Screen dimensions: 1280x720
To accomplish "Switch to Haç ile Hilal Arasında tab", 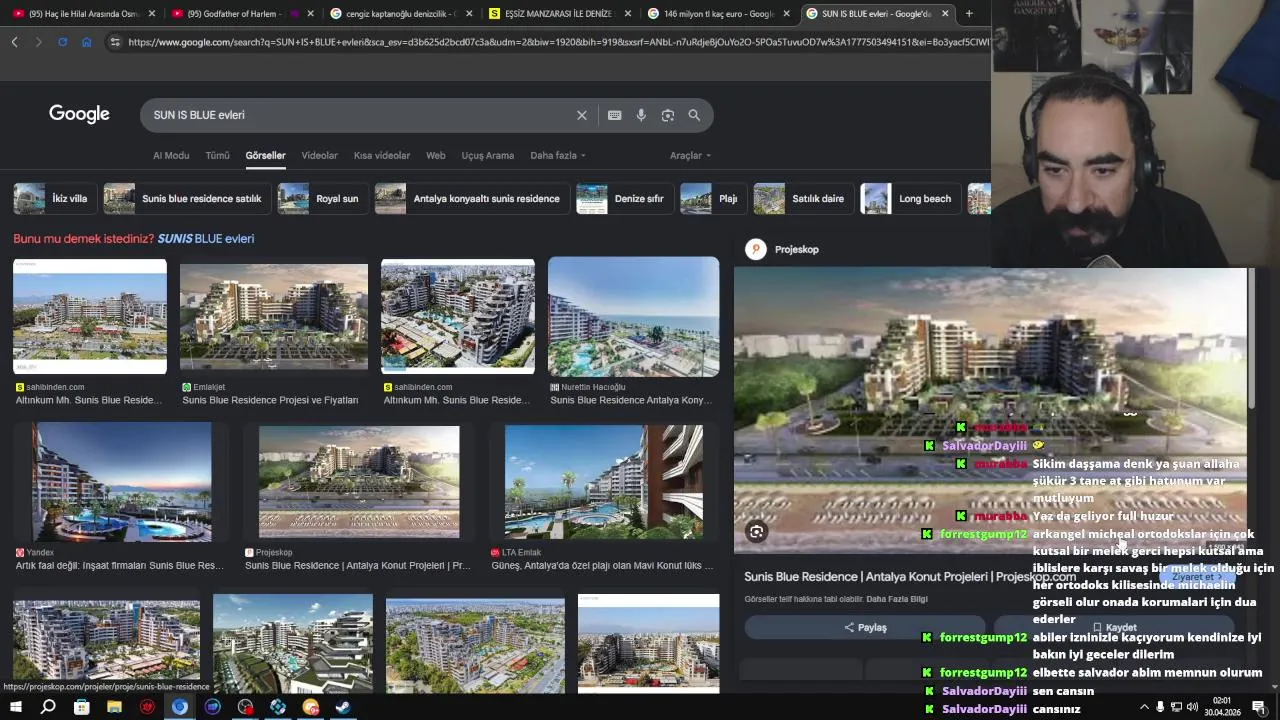I will (x=84, y=14).
